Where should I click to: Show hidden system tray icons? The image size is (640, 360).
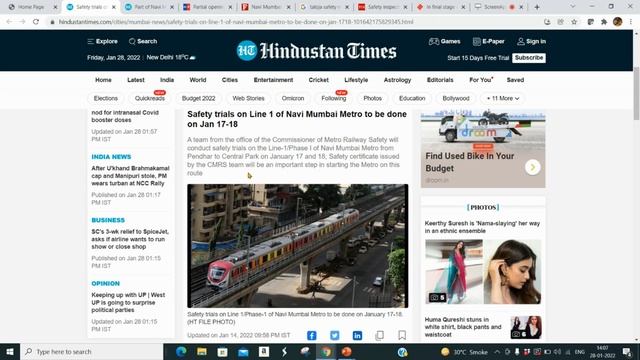pyautogui.click(x=497, y=351)
